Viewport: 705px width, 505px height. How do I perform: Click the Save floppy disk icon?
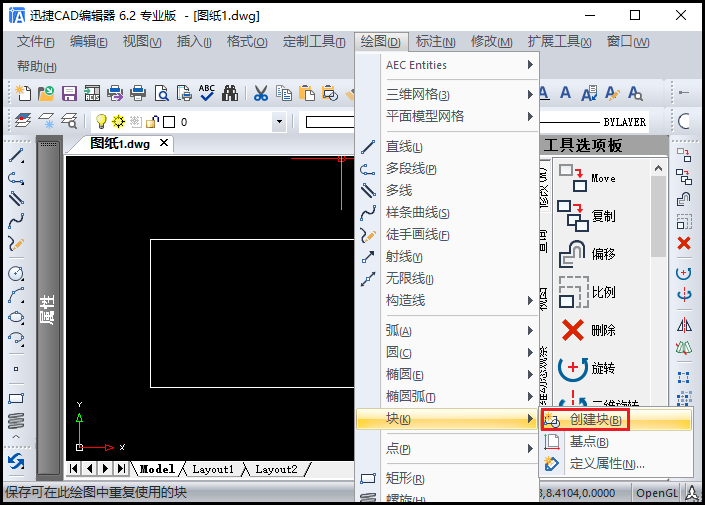coord(69,93)
